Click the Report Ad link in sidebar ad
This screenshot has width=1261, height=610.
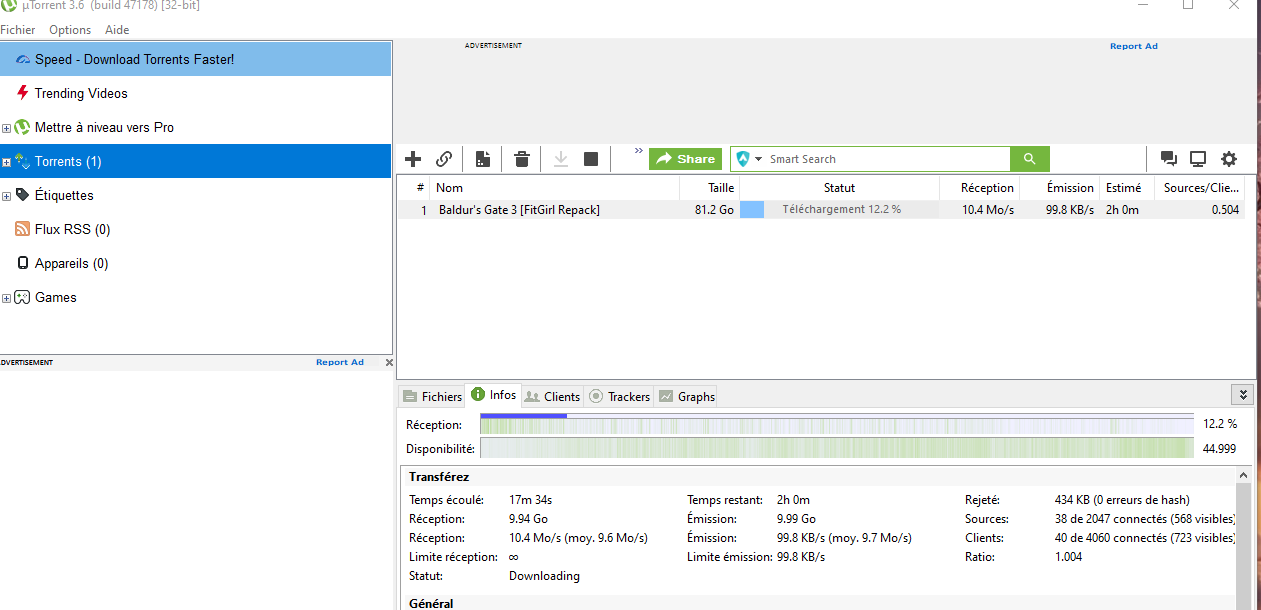(340, 362)
